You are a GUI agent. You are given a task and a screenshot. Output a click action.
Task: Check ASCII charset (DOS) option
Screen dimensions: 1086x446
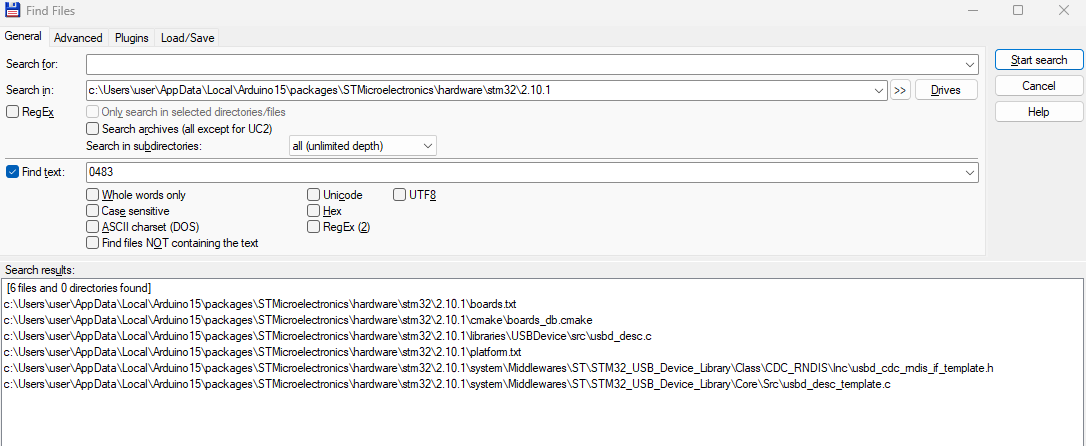[x=92, y=226]
